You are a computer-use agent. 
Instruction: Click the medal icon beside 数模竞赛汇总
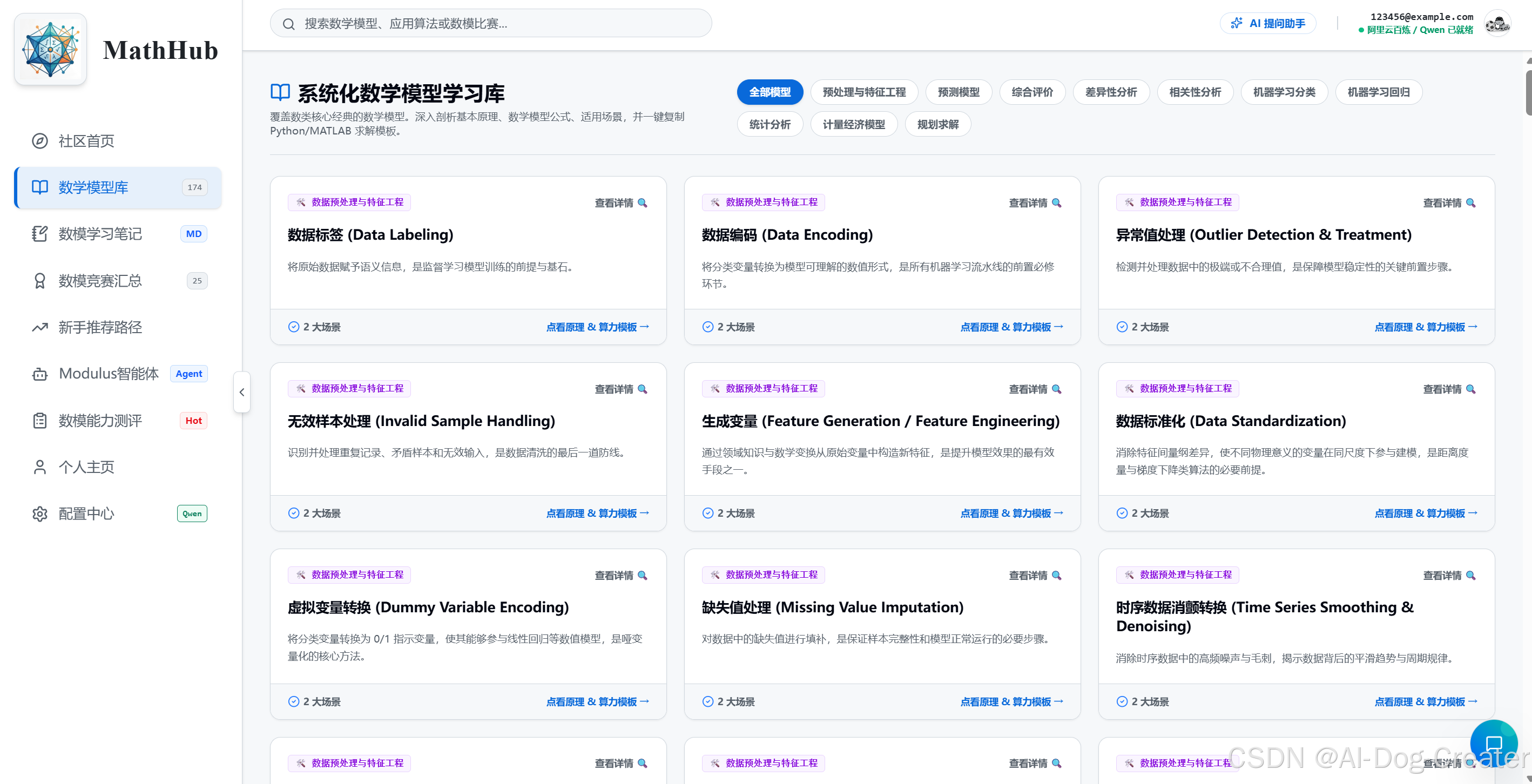pos(40,281)
